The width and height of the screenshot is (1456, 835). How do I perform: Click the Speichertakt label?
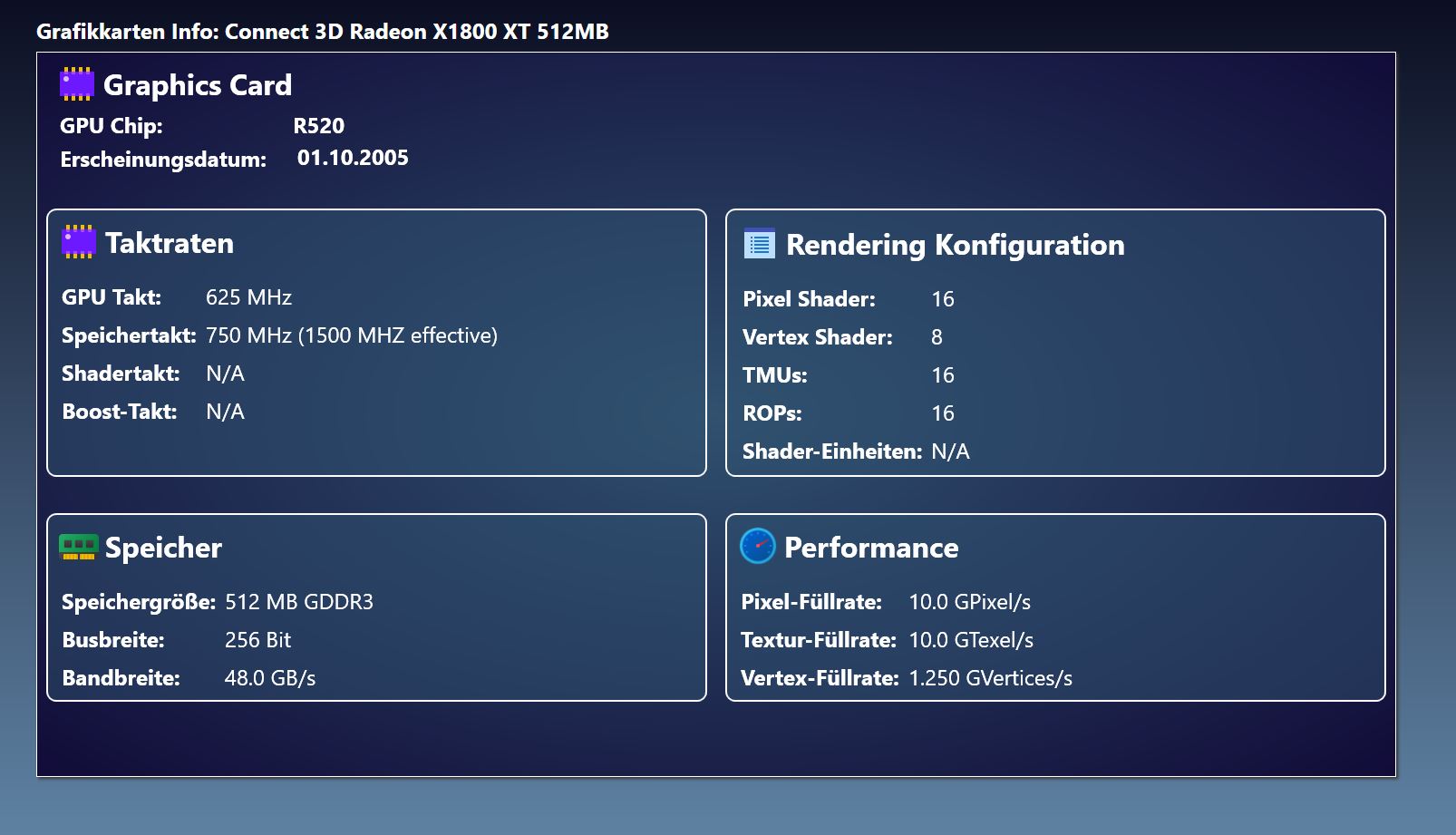click(129, 335)
